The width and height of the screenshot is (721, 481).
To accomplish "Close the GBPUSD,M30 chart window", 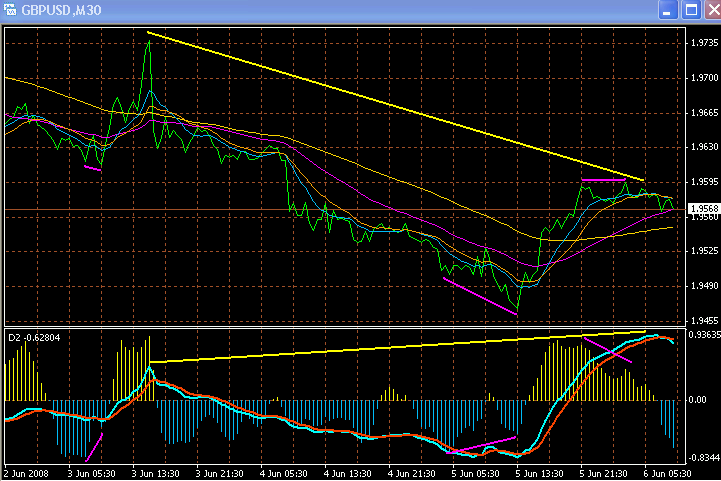I will click(x=713, y=10).
